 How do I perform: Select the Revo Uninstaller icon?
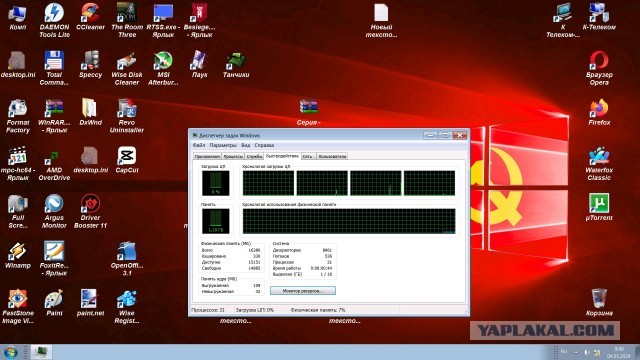point(127,116)
